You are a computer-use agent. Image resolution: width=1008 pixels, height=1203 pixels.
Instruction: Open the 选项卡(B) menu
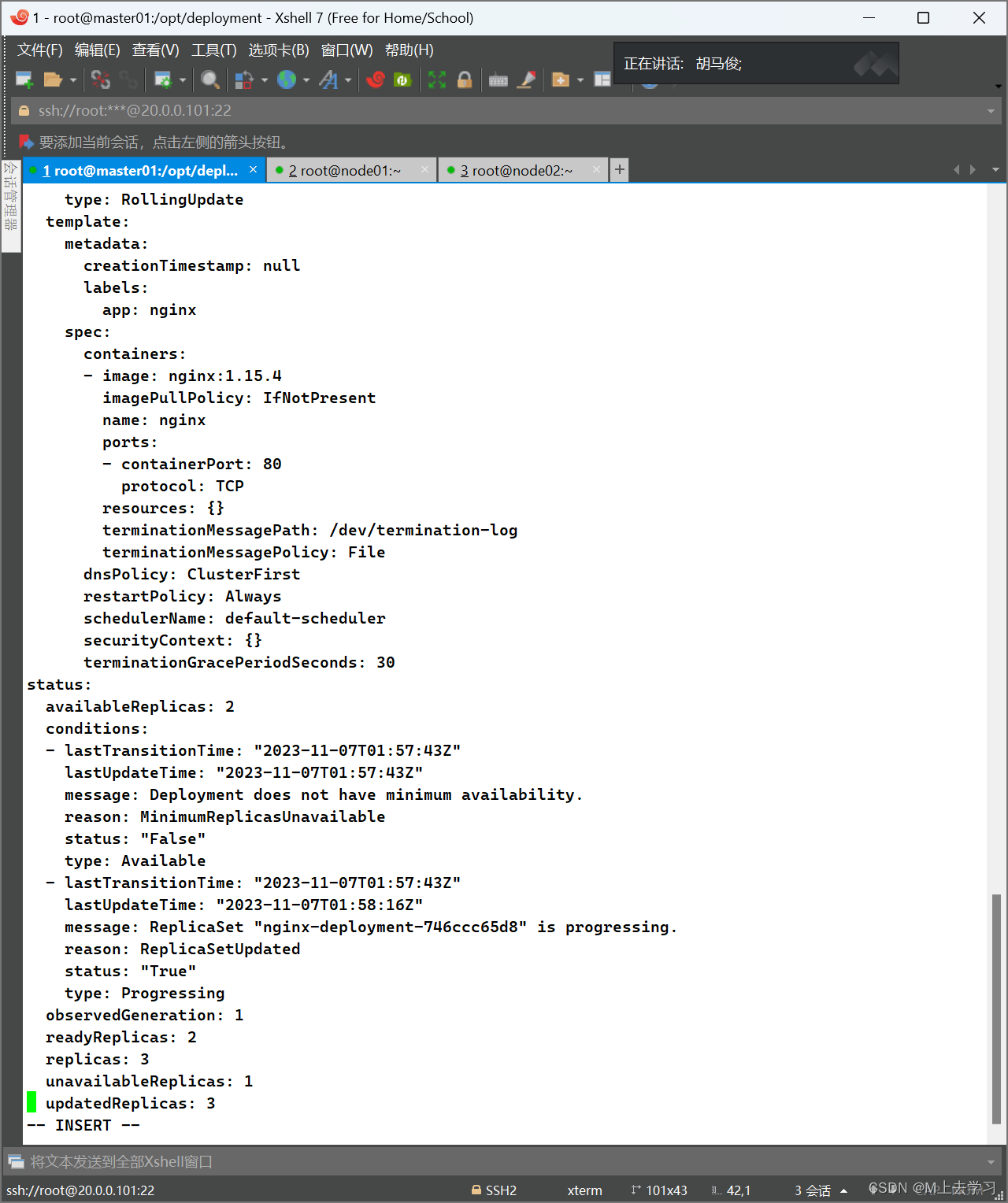point(279,50)
